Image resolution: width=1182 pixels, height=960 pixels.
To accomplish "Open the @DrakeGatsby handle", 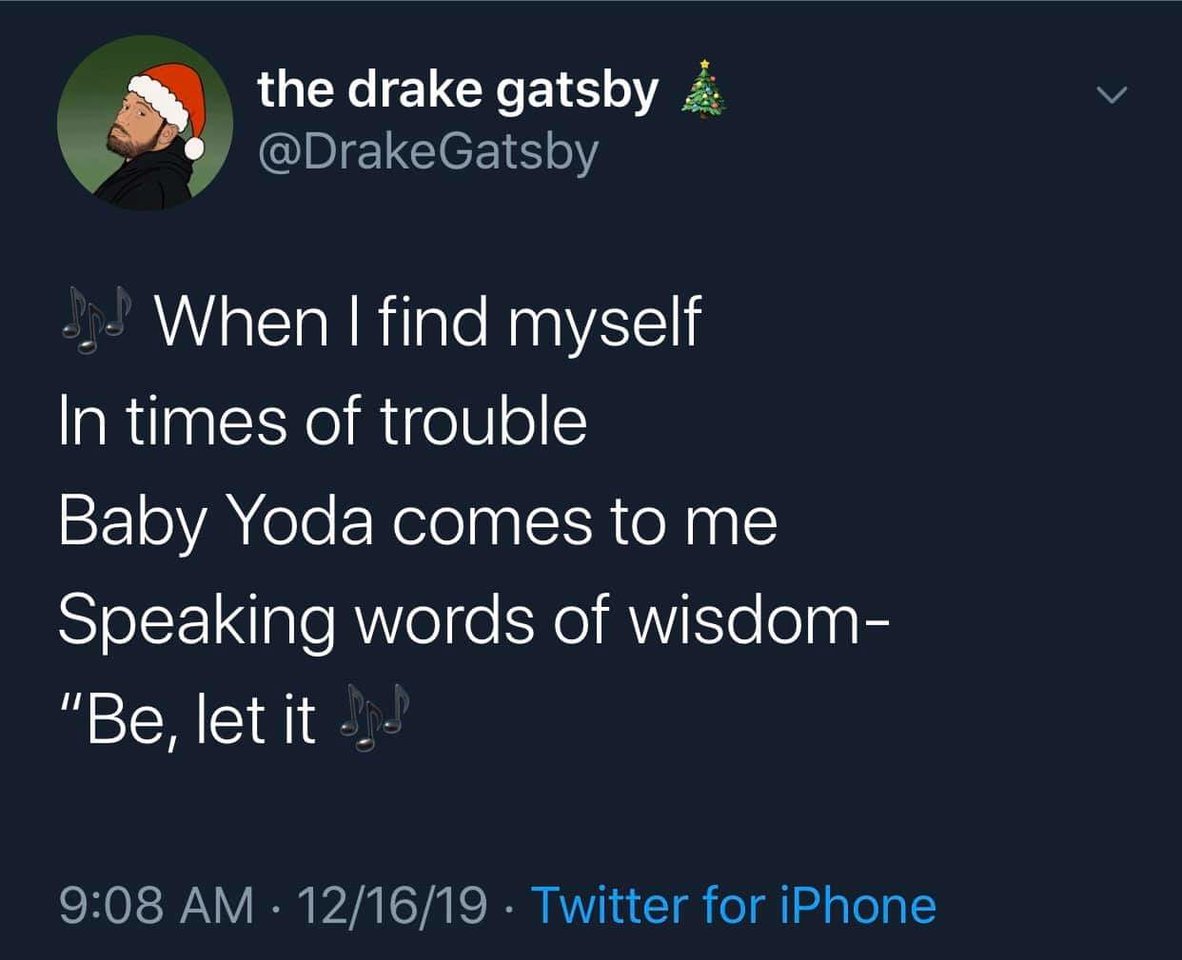I will point(428,153).
